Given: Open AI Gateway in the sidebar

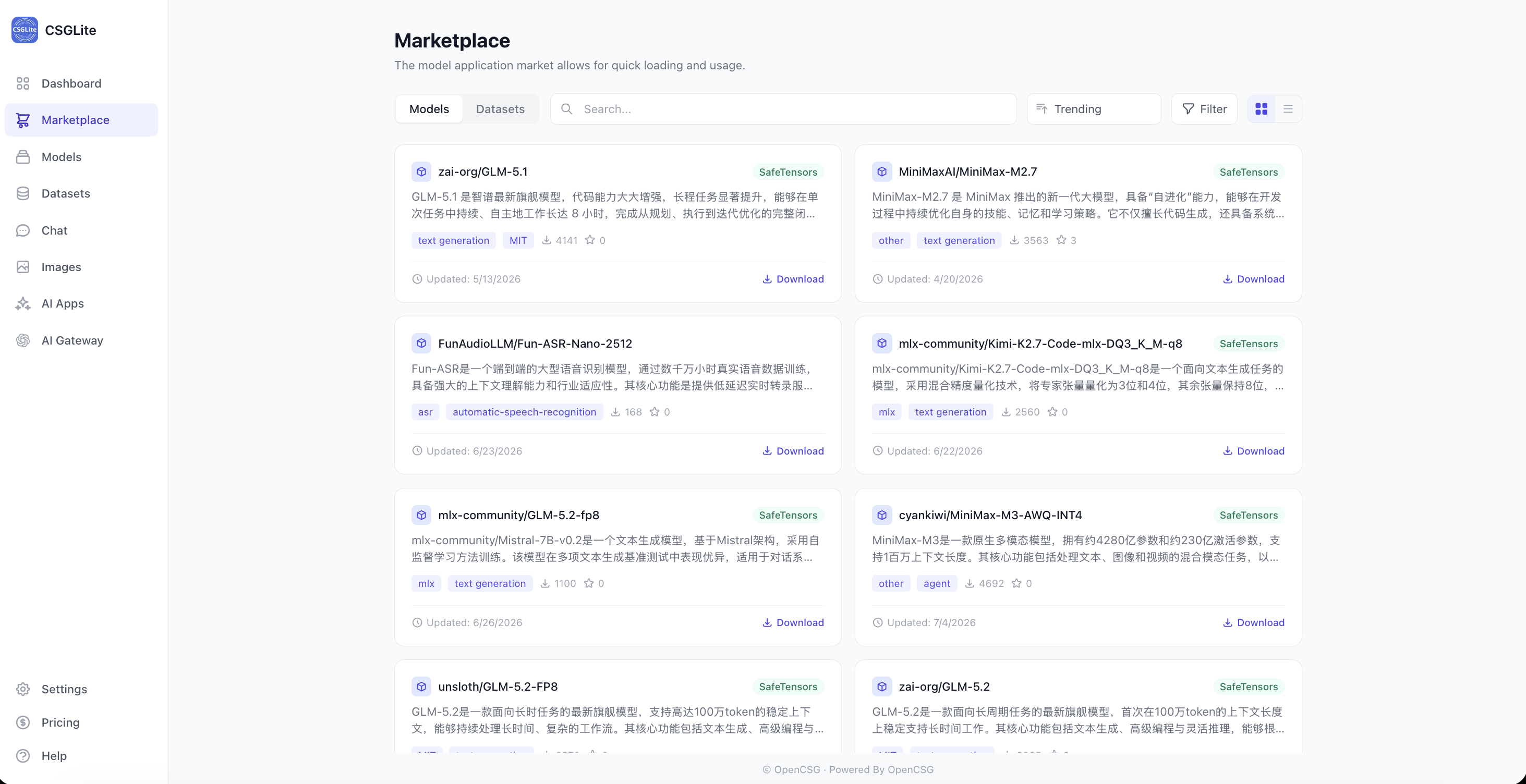Looking at the screenshot, I should [81, 340].
